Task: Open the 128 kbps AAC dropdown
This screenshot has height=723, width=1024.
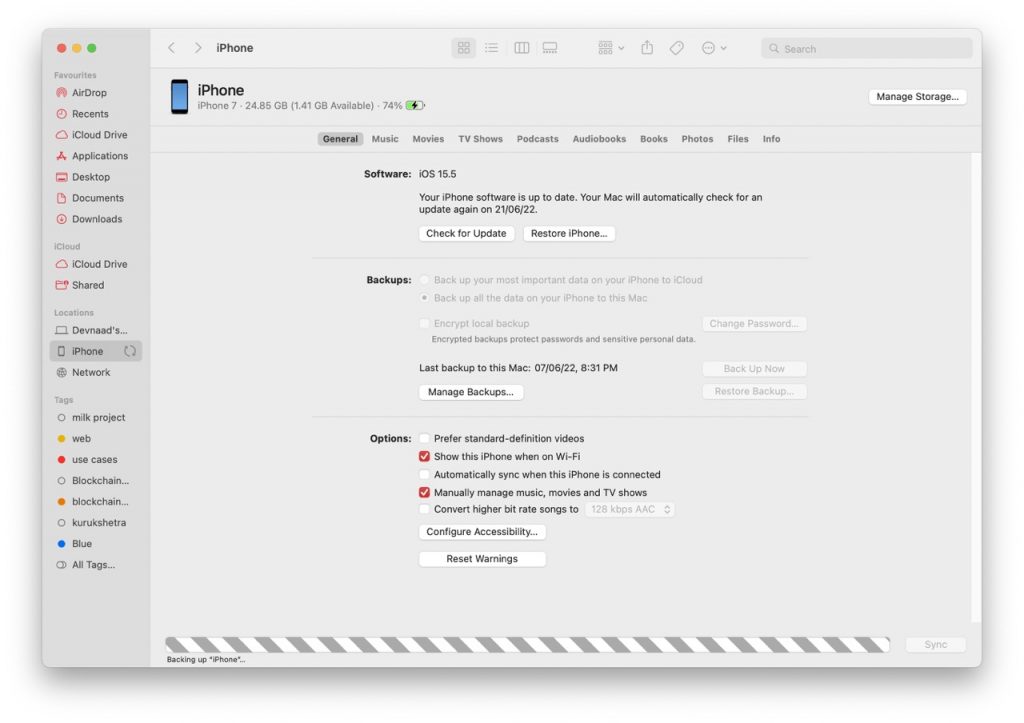Action: [630, 509]
